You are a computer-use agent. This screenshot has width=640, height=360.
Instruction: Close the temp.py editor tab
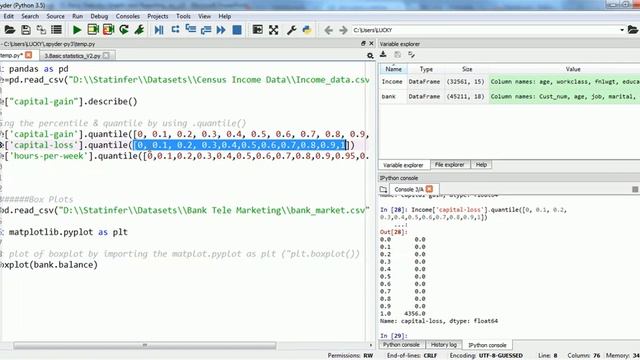pos(29,55)
